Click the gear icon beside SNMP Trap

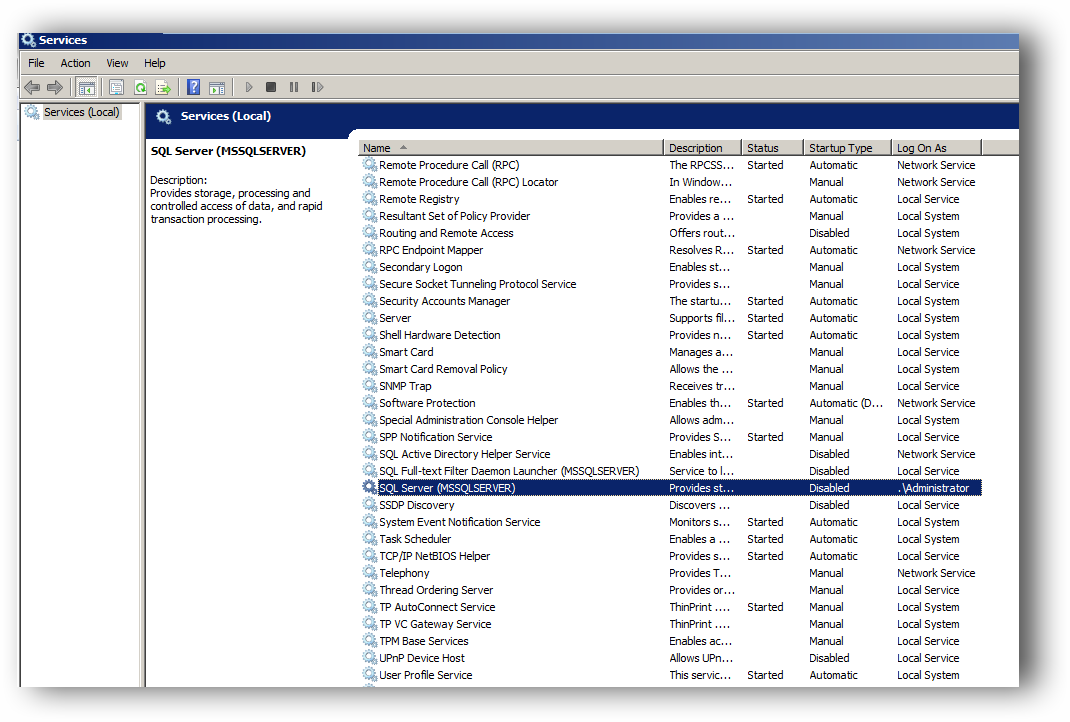tap(369, 386)
